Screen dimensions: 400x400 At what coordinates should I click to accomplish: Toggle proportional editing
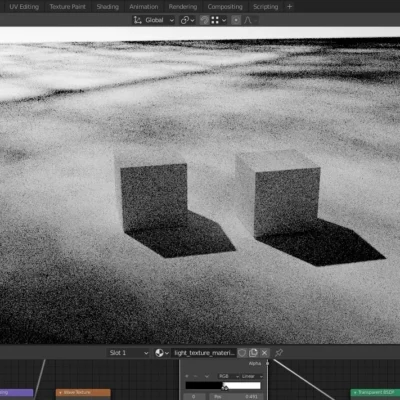pyautogui.click(x=236, y=20)
